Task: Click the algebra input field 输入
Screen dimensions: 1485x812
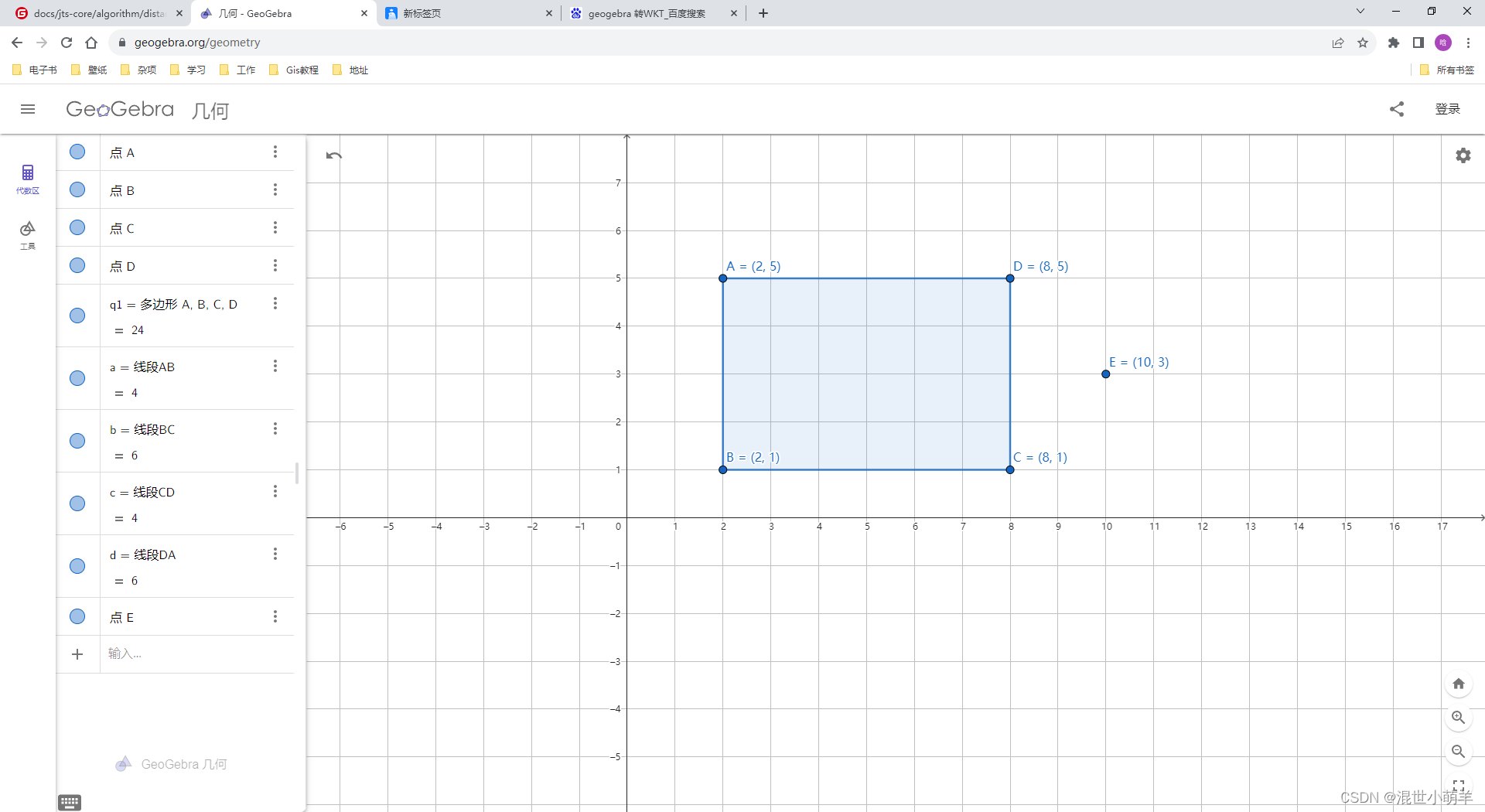Action: (197, 654)
